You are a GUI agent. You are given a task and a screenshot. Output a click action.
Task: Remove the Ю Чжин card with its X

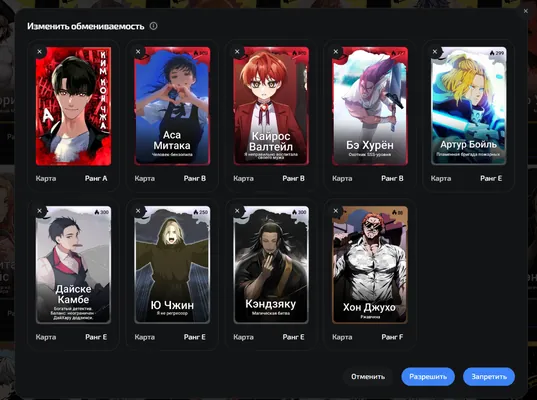coord(138,211)
